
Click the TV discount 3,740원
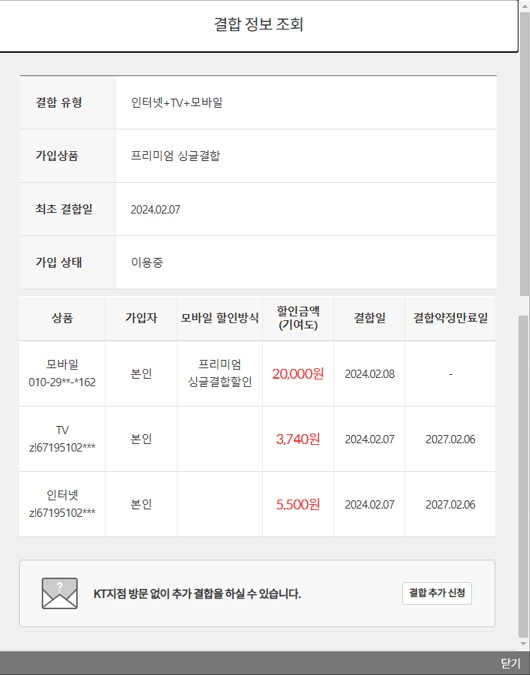[x=298, y=439]
